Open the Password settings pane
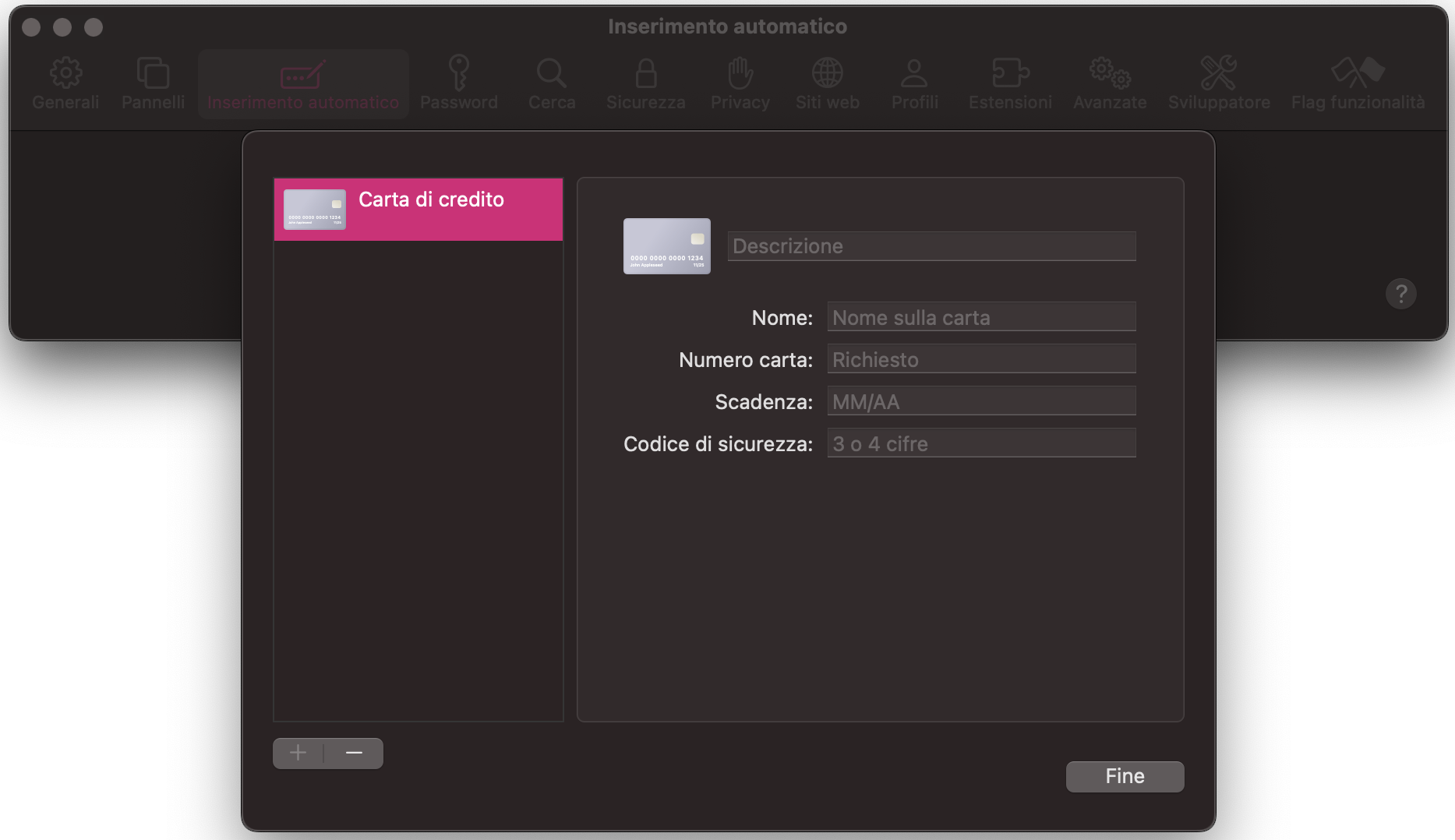 click(x=459, y=83)
